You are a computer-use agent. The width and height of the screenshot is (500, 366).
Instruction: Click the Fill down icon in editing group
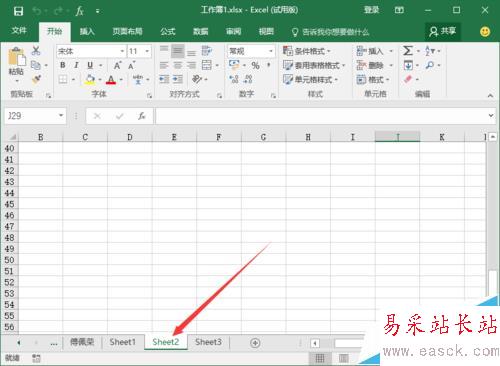[408, 65]
